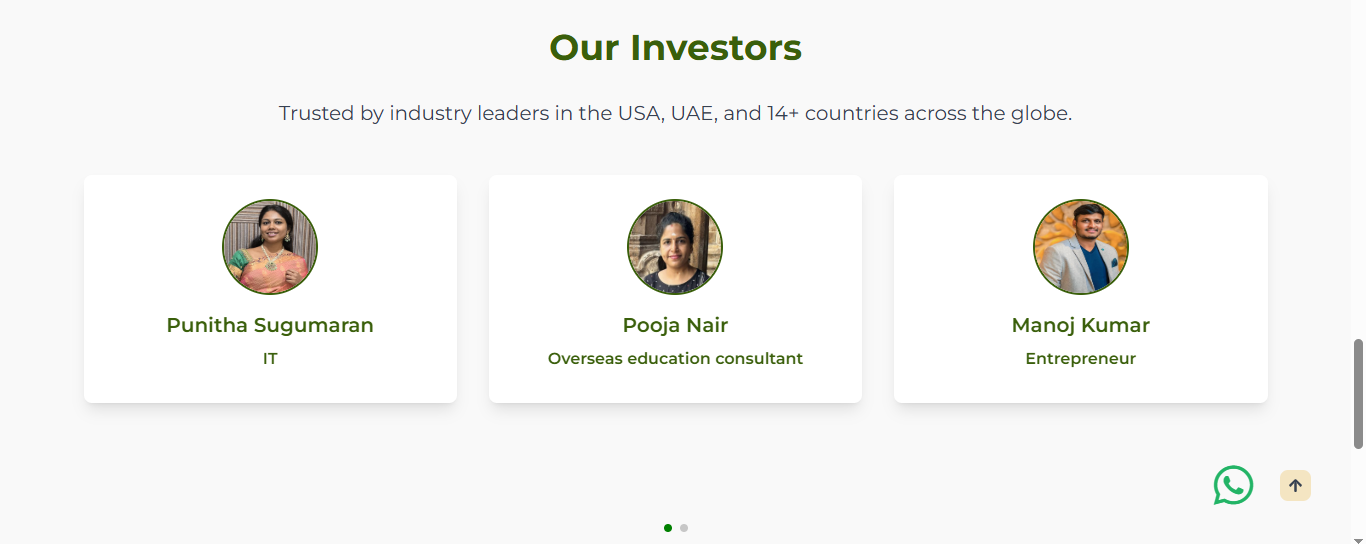Select the Punitha Sugumaran name text
Screen dimensions: 1366x544
click(270, 325)
